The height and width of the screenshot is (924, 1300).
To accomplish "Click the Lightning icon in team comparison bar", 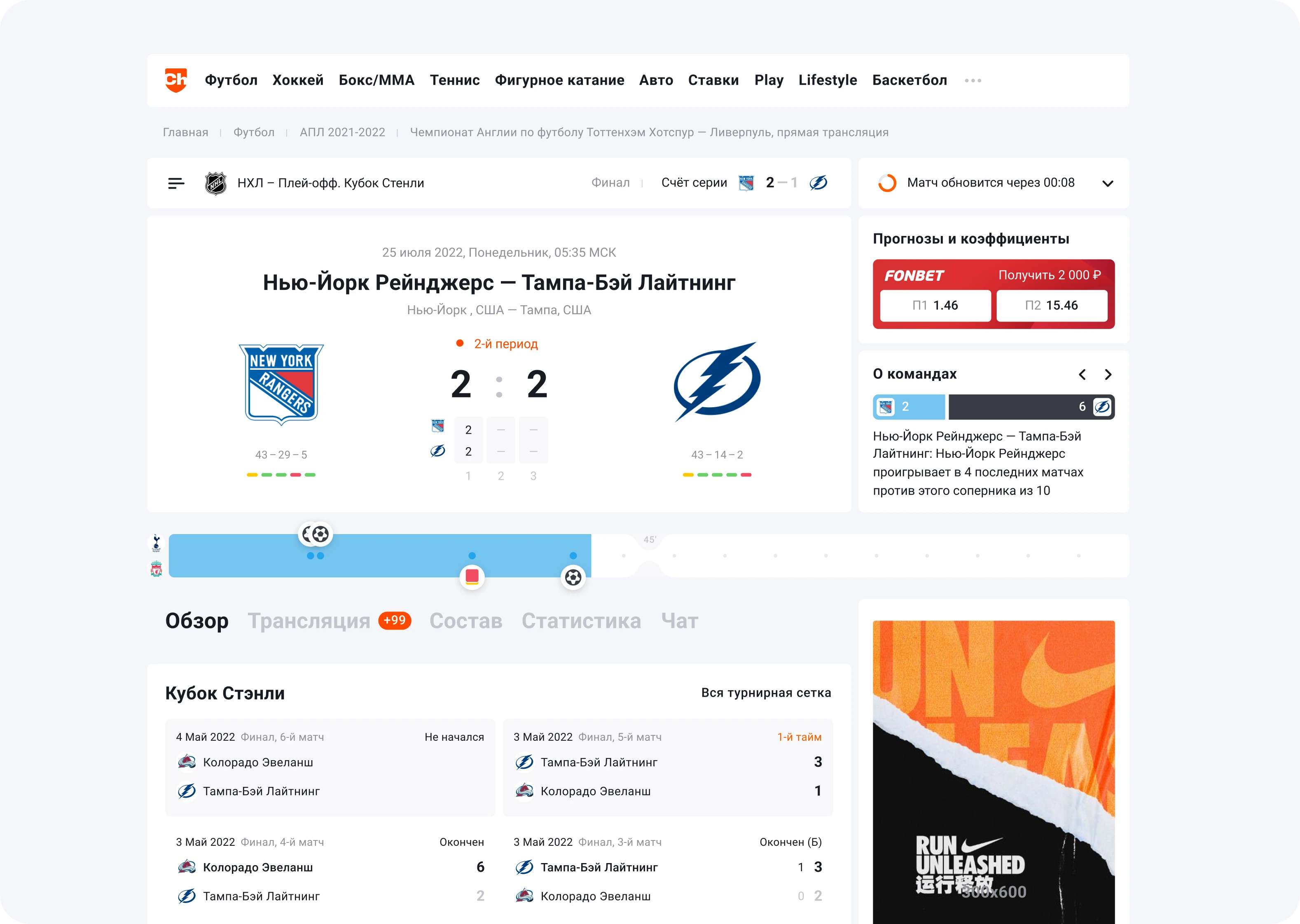I will pos(1102,407).
